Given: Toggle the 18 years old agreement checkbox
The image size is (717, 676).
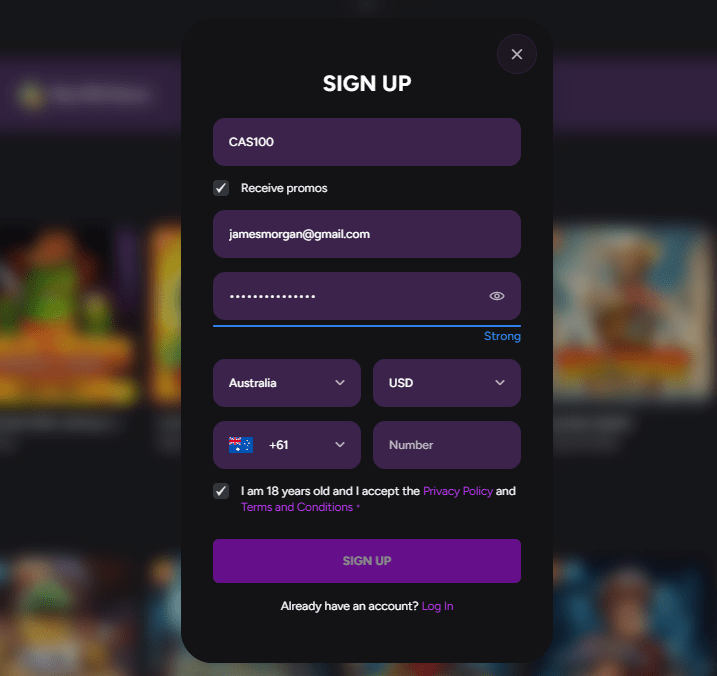Looking at the screenshot, I should [221, 491].
